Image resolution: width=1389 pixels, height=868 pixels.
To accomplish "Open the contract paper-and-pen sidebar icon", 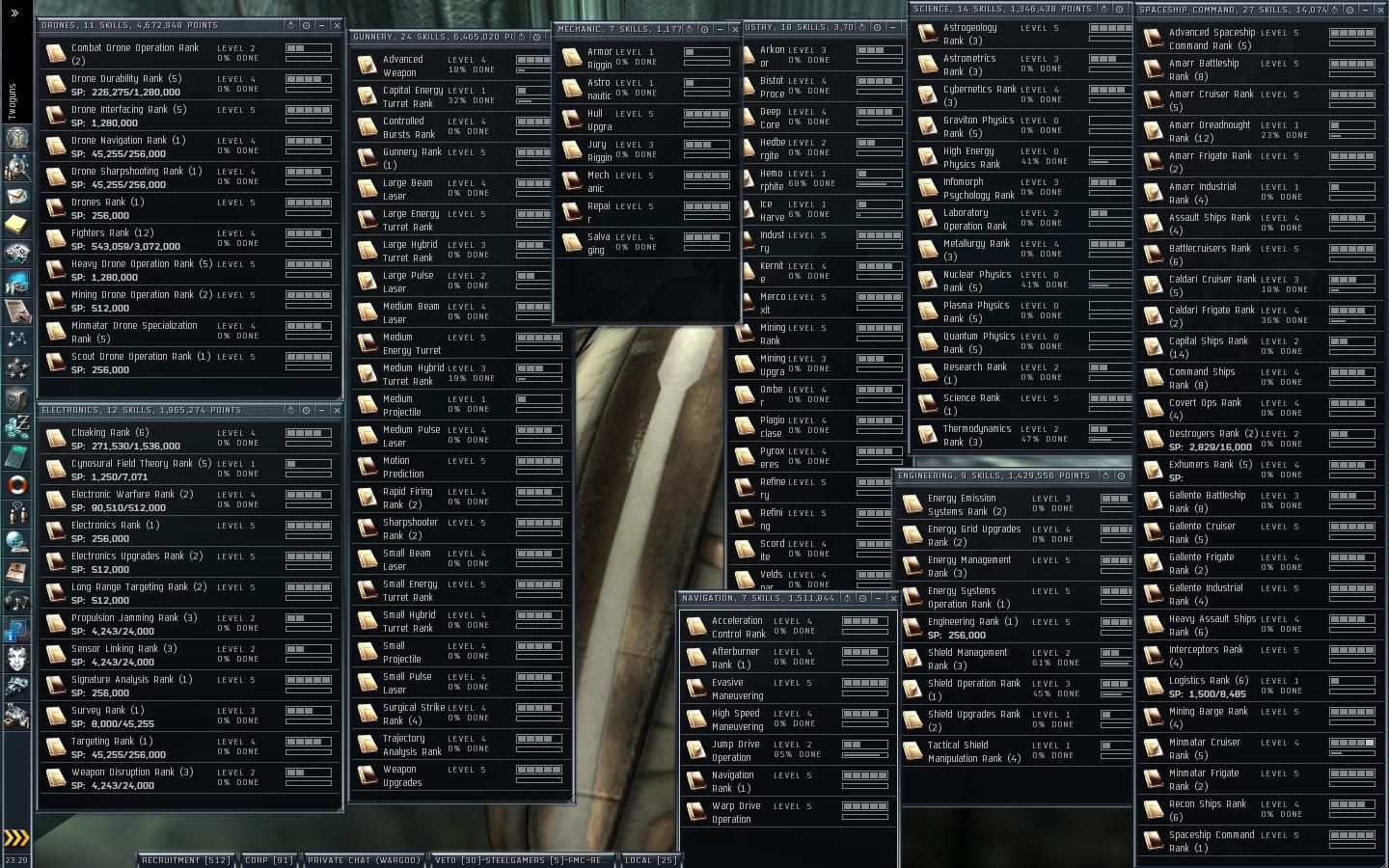I will point(16,312).
